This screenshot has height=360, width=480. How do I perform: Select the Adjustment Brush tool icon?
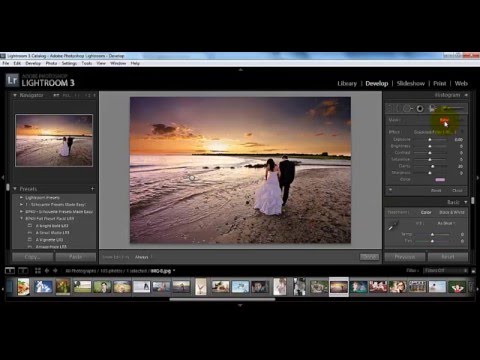(452, 108)
